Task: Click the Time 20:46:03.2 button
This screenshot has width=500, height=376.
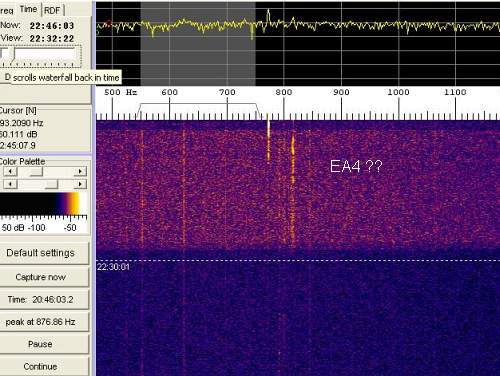Action: (40, 299)
